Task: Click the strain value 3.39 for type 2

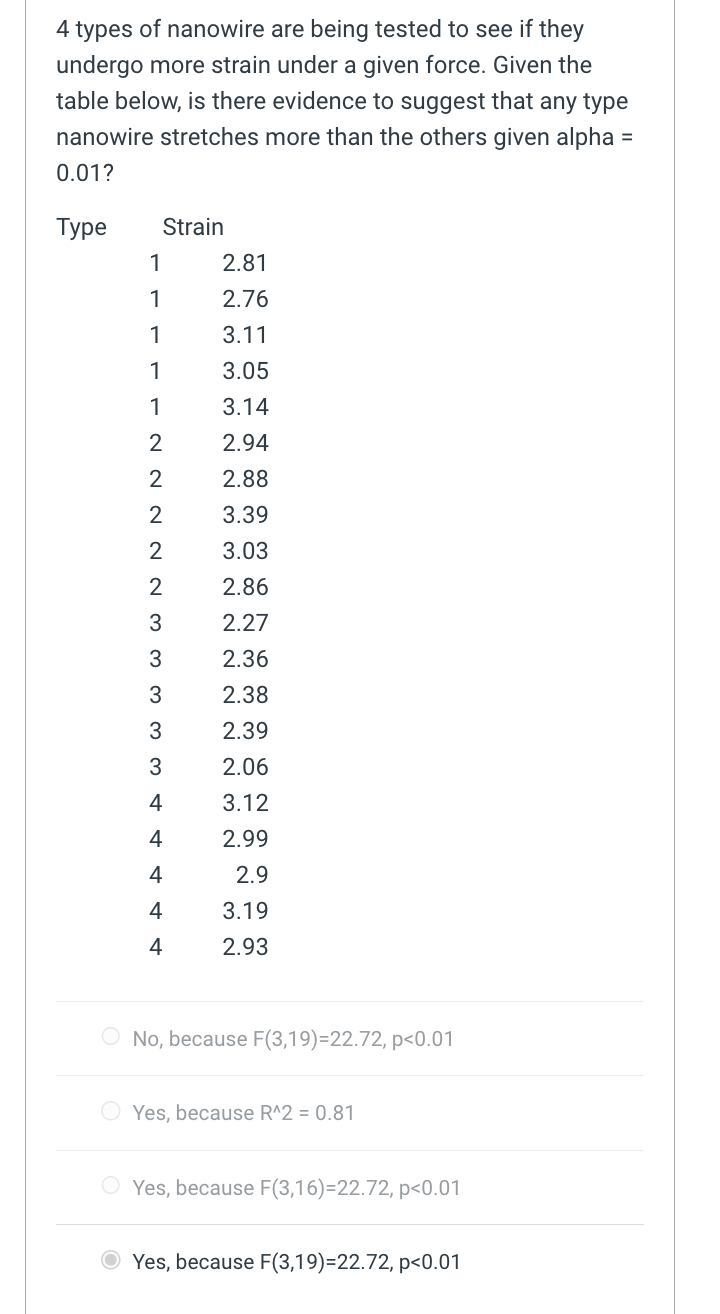Action: [245, 515]
